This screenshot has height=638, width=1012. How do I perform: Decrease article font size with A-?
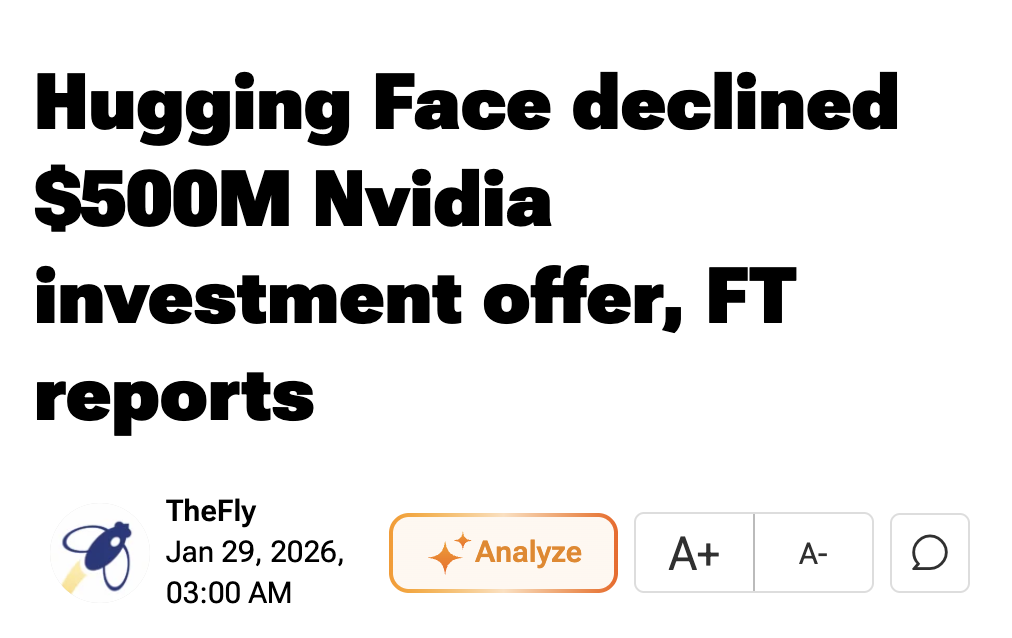[x=813, y=553]
